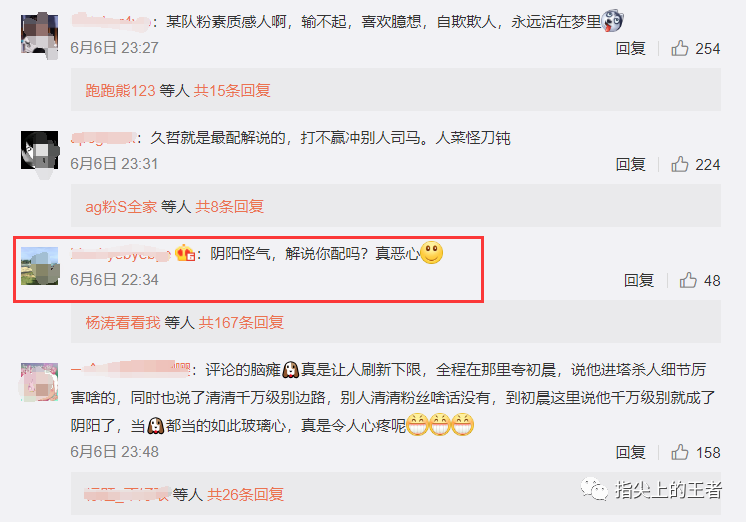Image resolution: width=746 pixels, height=522 pixels.
Task: Expand the 共15条回复 replies
Action: 232,90
